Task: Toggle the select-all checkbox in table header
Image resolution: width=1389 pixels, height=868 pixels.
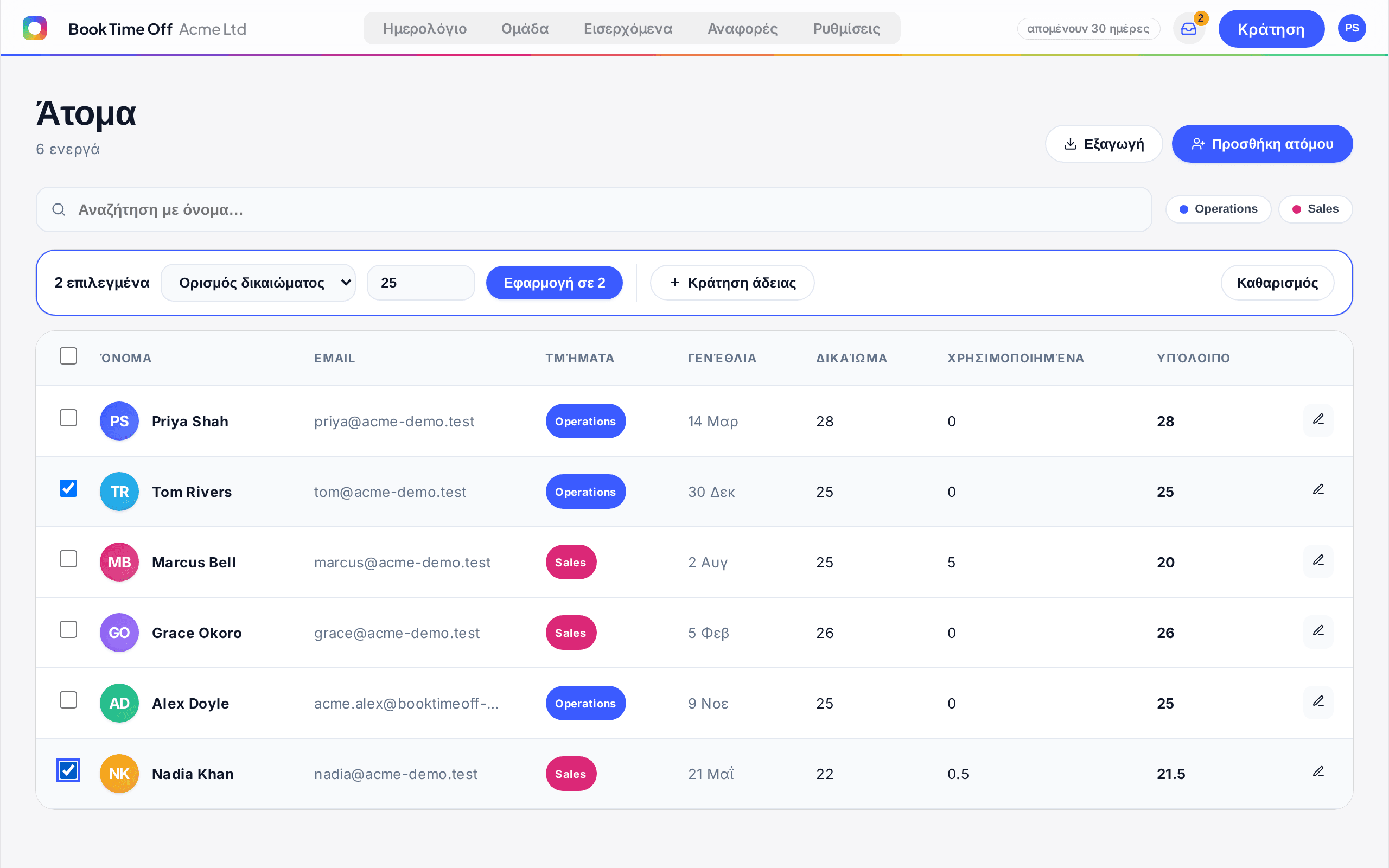Action: 68,356
